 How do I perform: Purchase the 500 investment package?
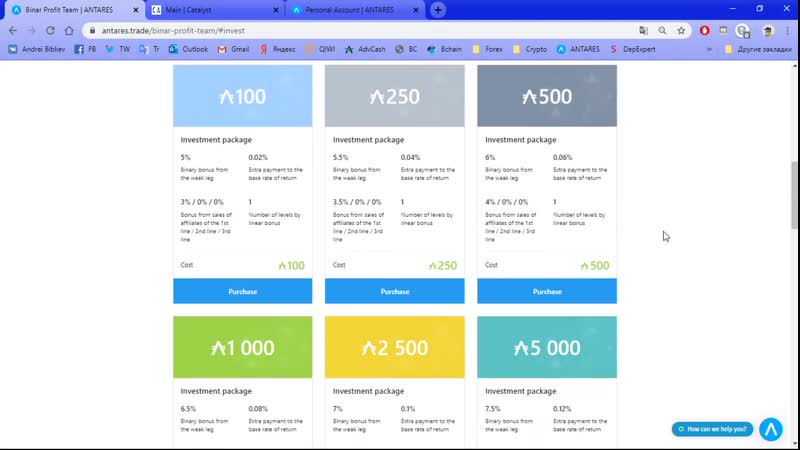pos(547,291)
